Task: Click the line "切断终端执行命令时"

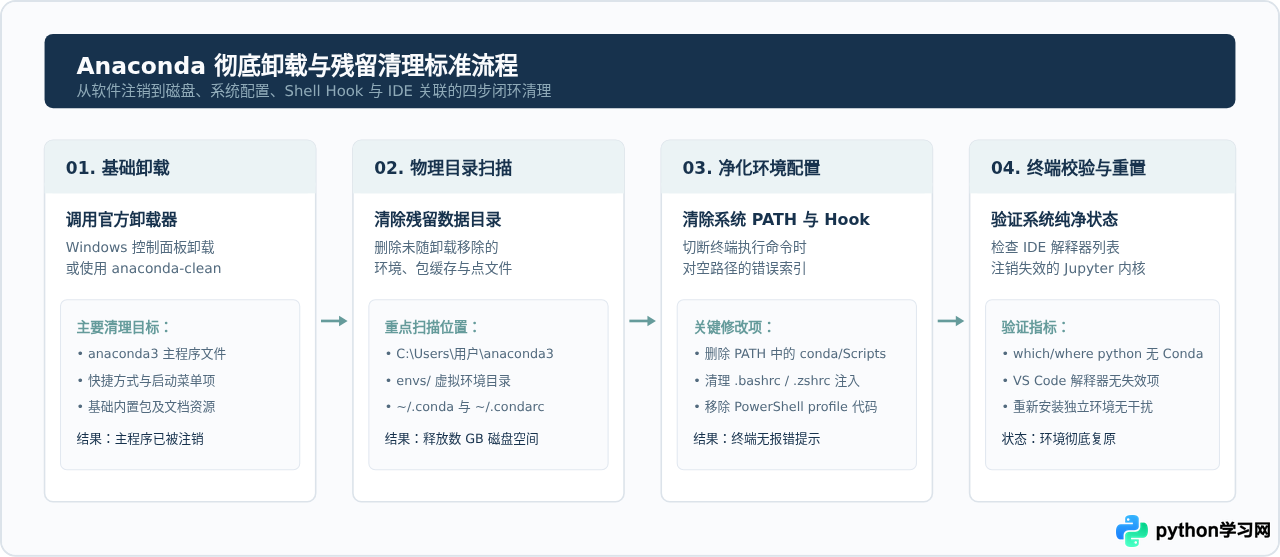Action: pos(744,247)
